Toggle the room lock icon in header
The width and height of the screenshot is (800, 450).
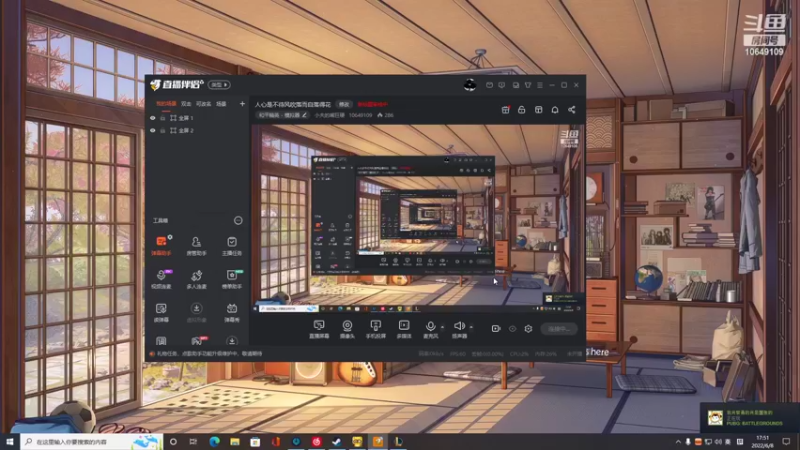click(x=521, y=110)
